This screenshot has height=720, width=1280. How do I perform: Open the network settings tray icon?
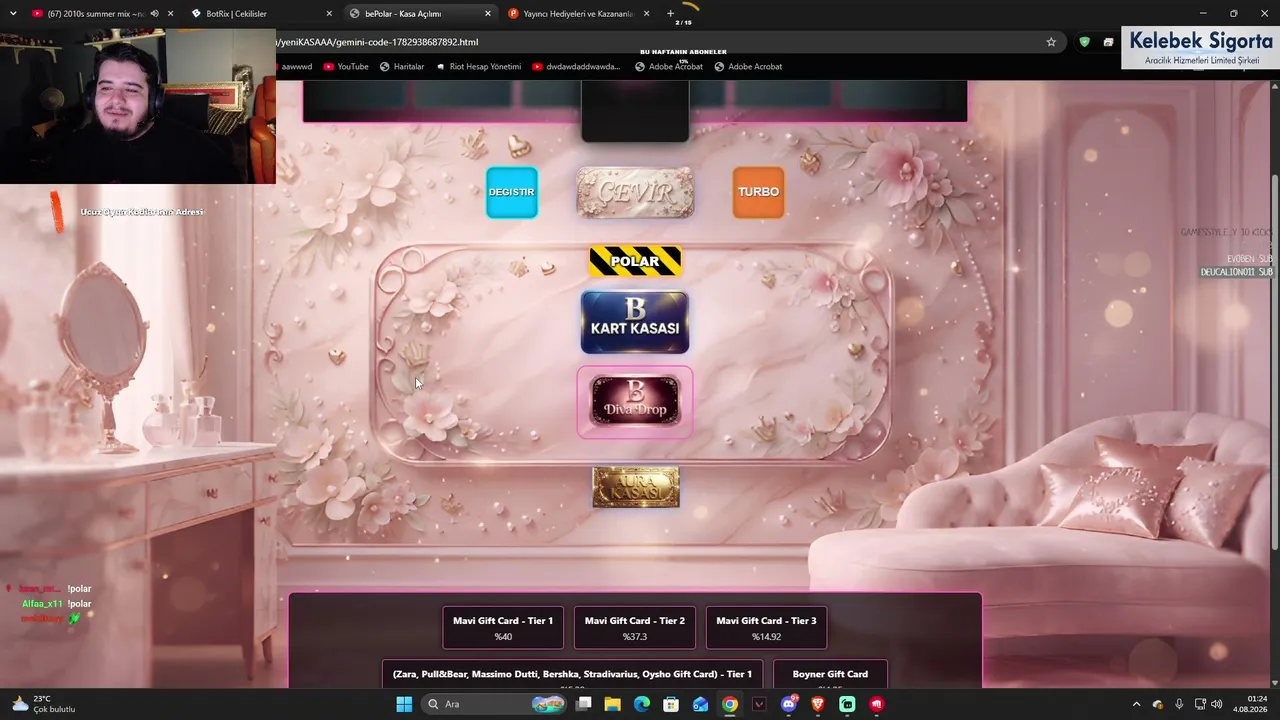click(x=1200, y=704)
